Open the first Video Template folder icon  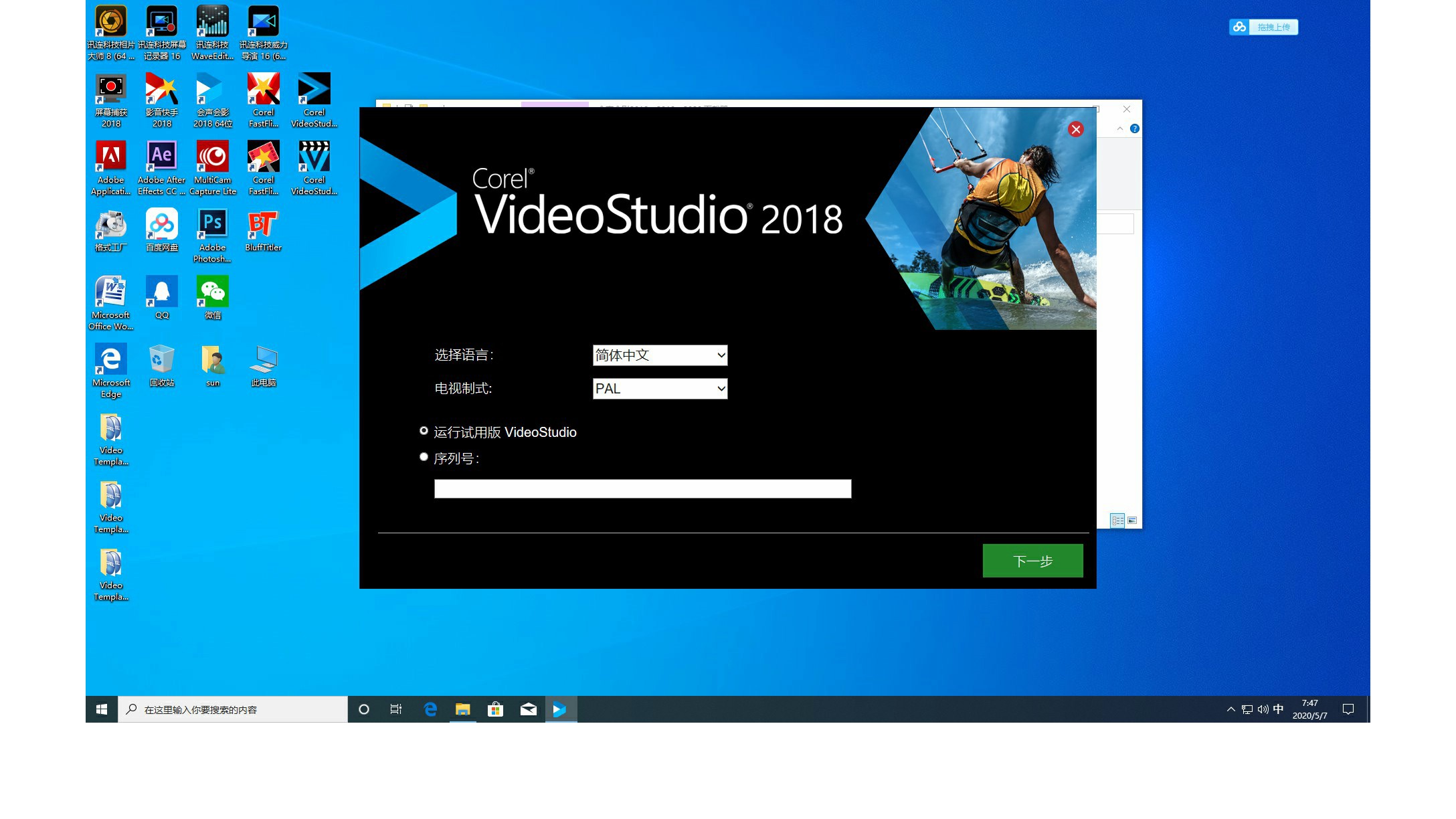click(x=111, y=438)
